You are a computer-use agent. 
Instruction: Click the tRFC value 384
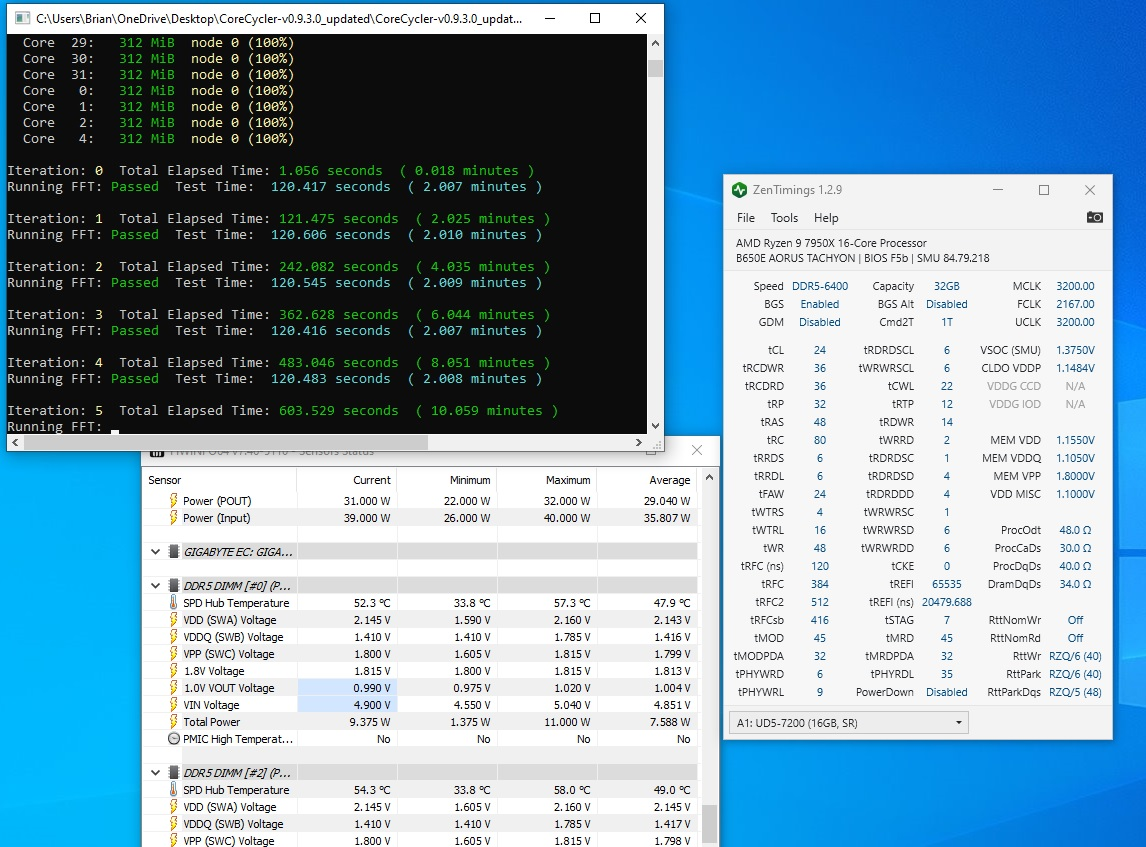click(x=820, y=584)
